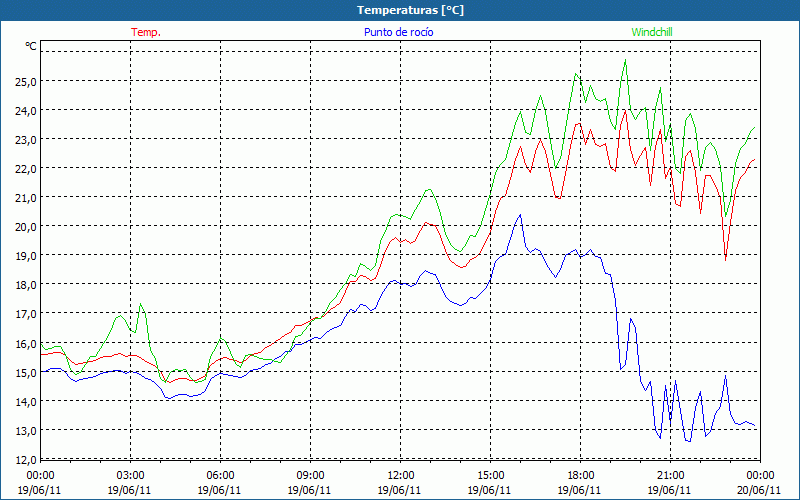Click the '25,0' y-axis value

pyautogui.click(x=24, y=82)
